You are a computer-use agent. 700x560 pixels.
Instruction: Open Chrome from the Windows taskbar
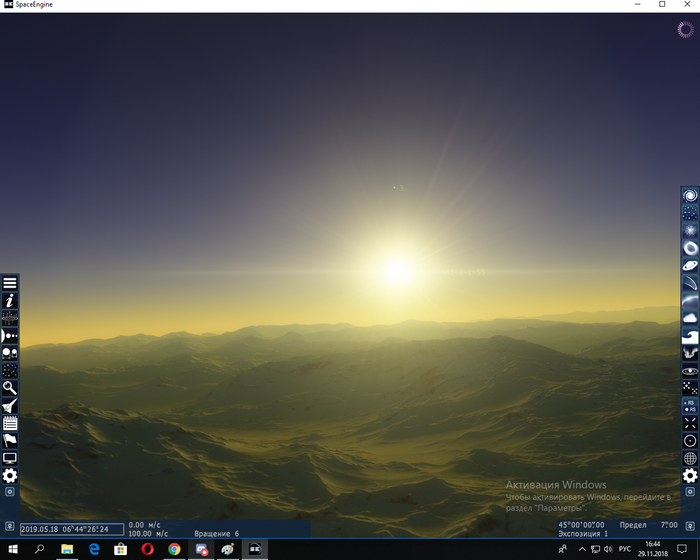pyautogui.click(x=174, y=549)
